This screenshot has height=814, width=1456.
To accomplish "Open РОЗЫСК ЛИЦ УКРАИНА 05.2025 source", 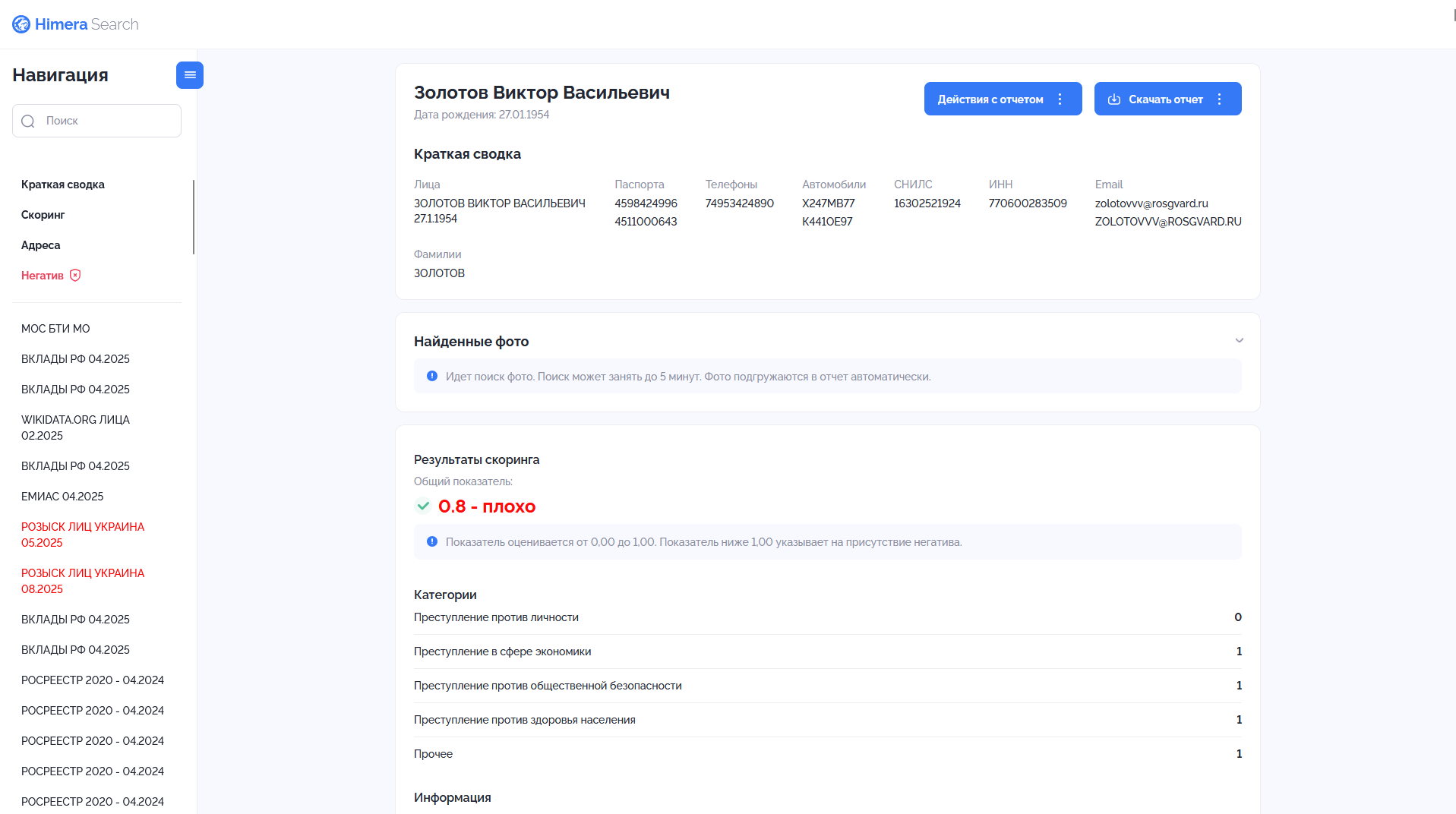I will coord(83,535).
